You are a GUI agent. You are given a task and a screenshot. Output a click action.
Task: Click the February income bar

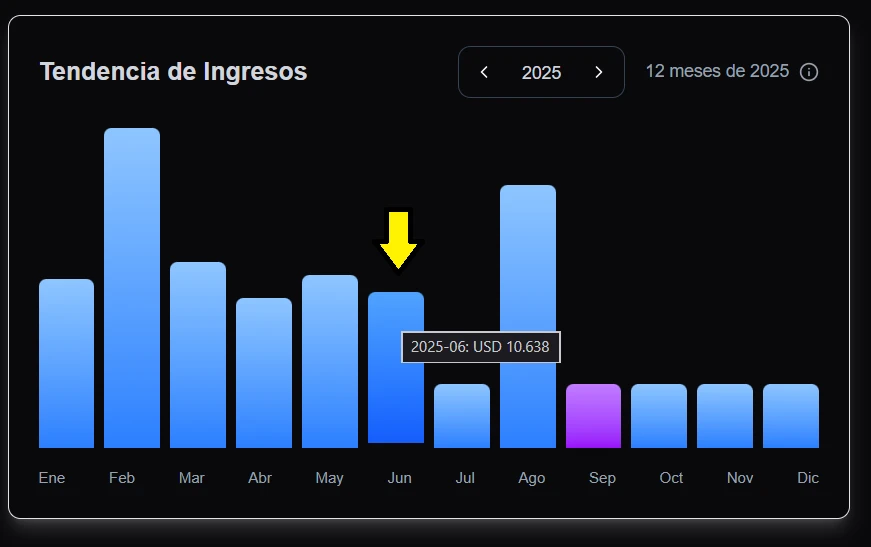[132, 288]
